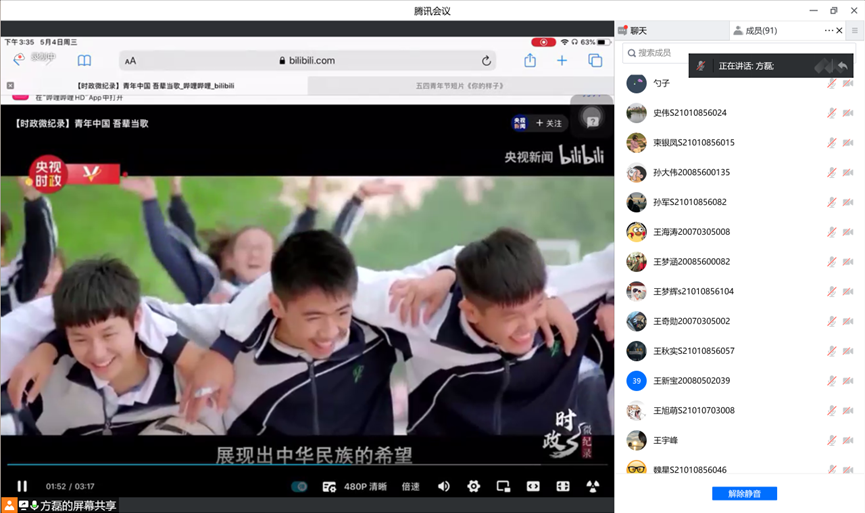
Task: Click the volume speaker icon in the video player
Action: [x=444, y=486]
